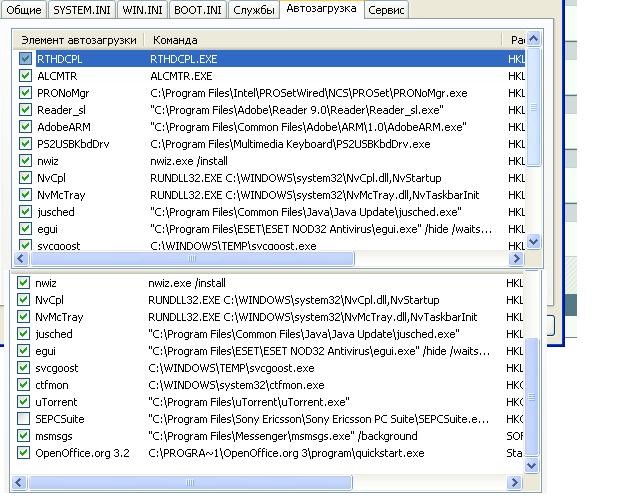Viewport: 626px width, 500px height.
Task: Select the RTHDCPL item name
Action: 59,59
